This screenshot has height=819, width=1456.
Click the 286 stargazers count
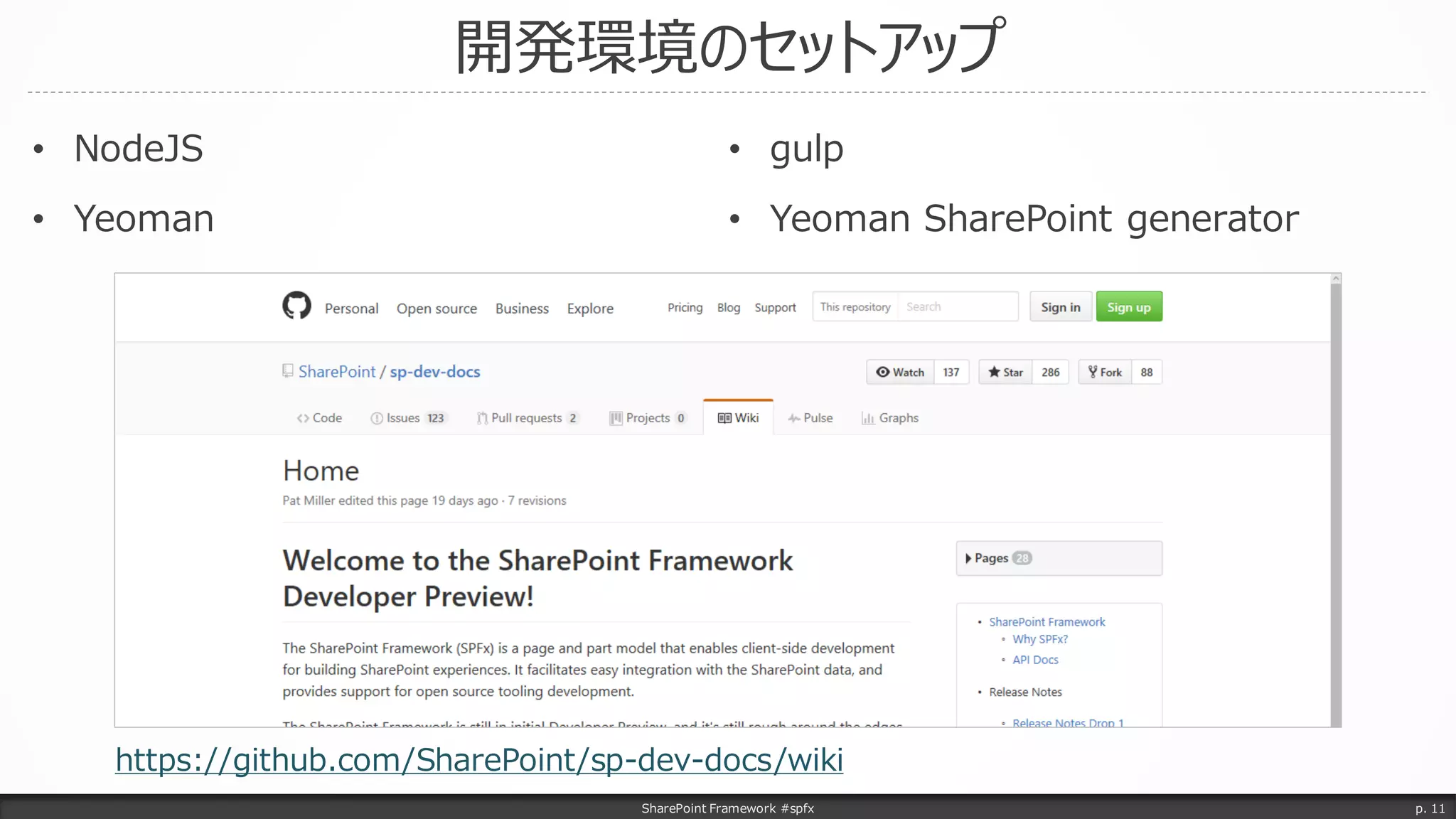1050,373
